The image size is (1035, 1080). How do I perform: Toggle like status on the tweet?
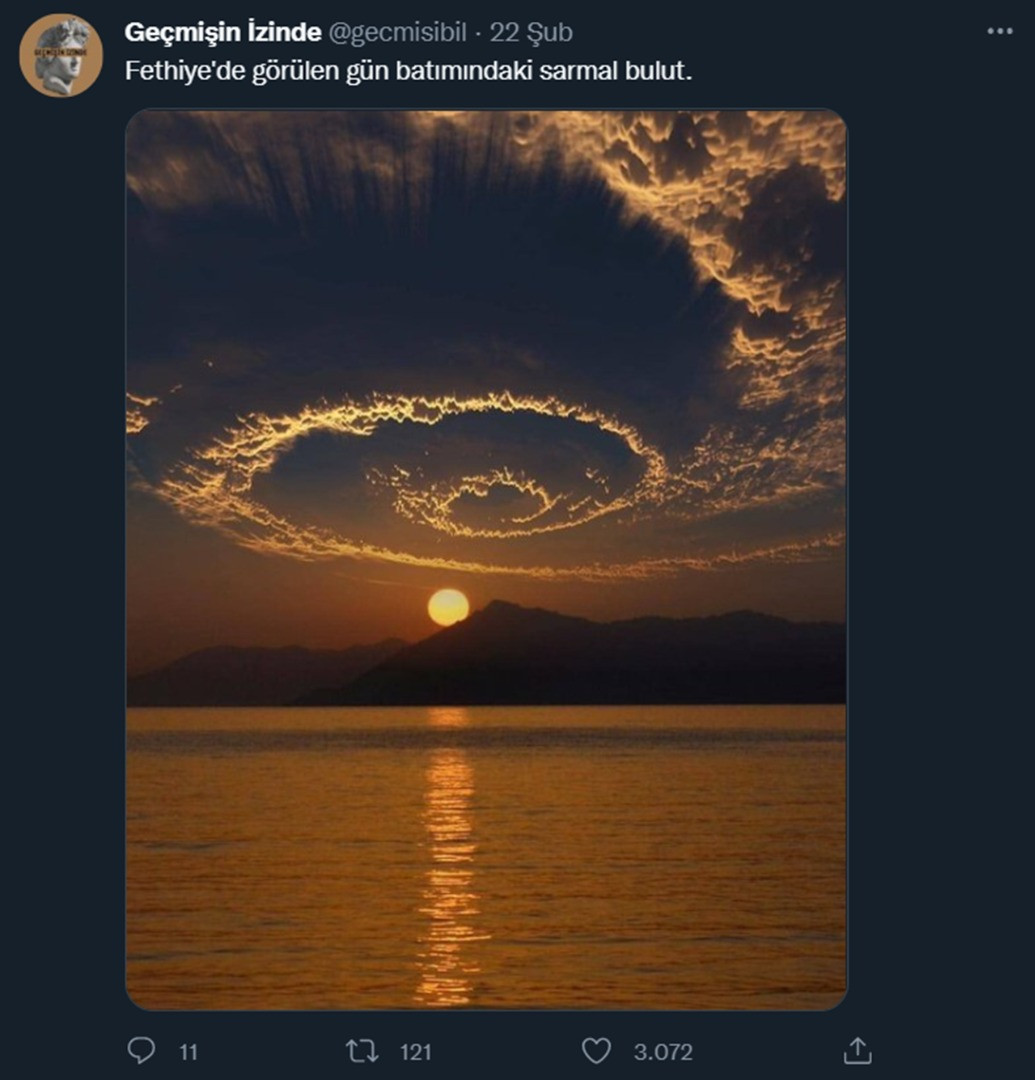598,1052
